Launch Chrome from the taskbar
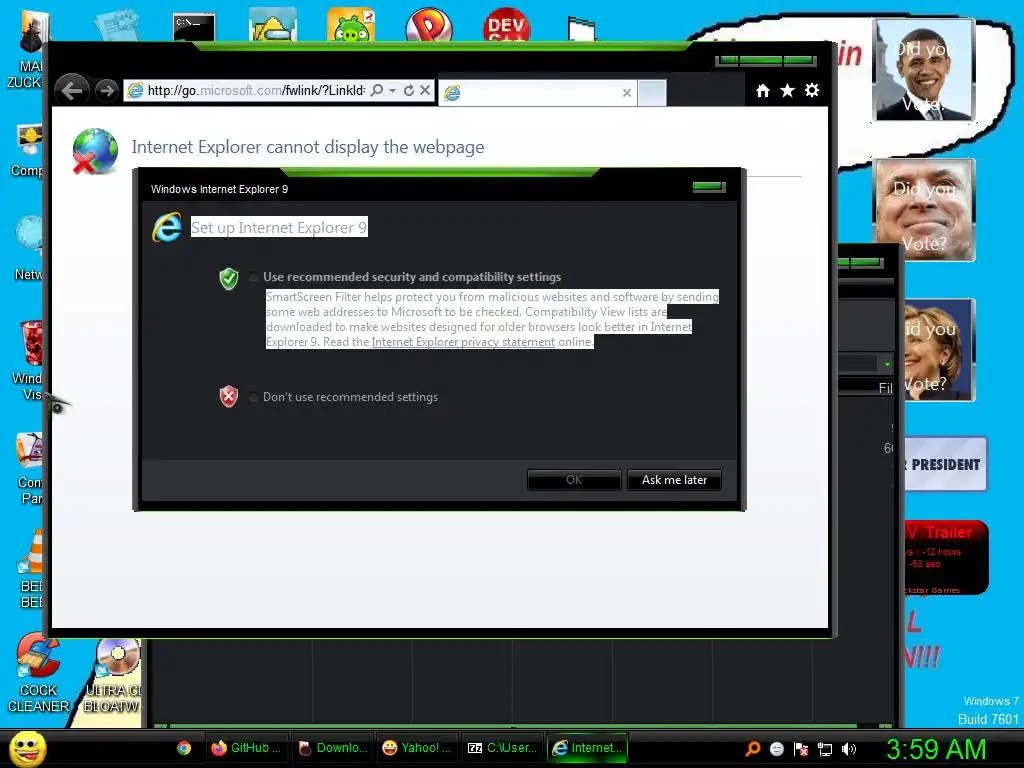Viewport: 1024px width, 768px height. tap(184, 748)
